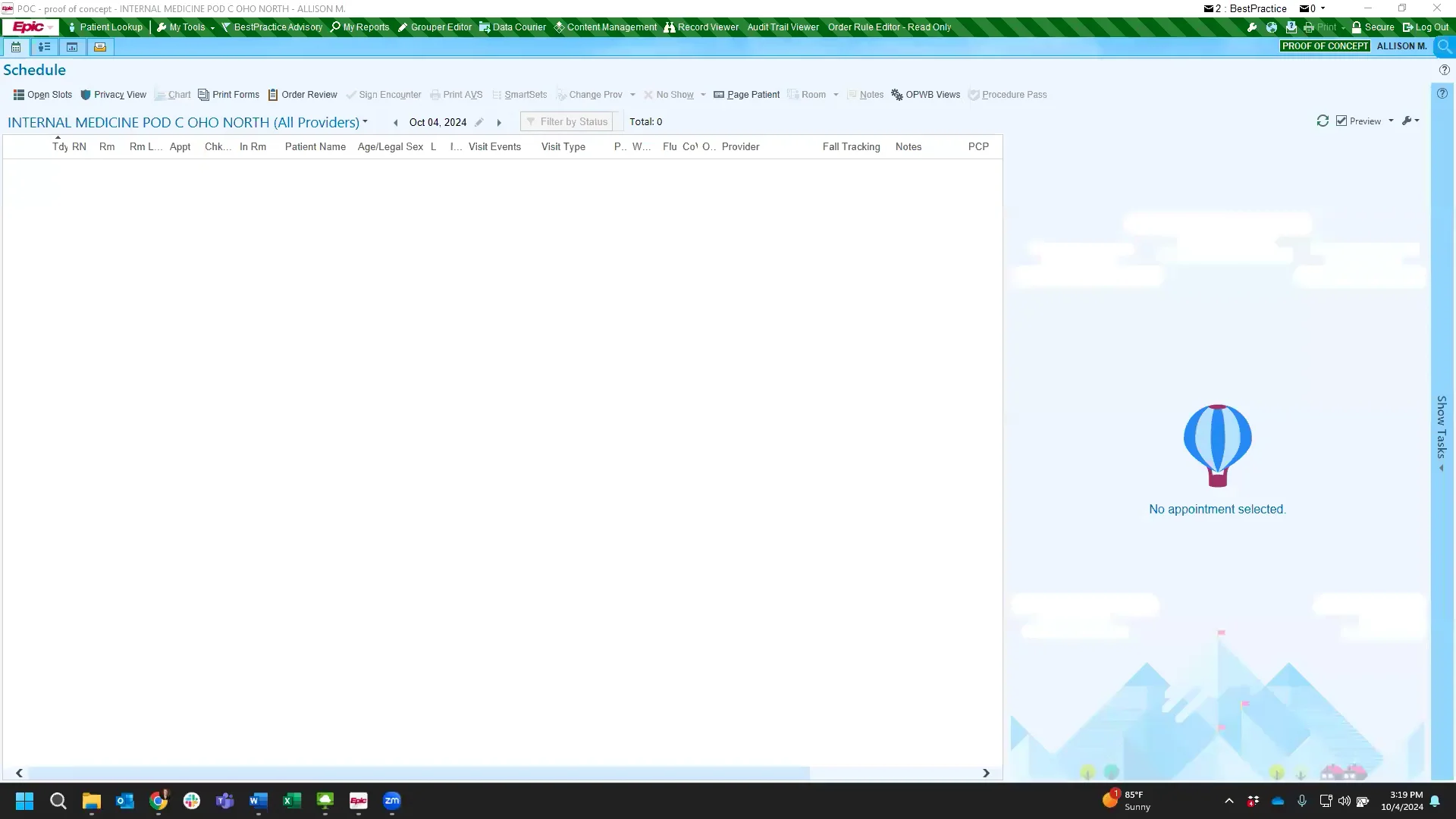Viewport: 1456px width, 819px height.
Task: Open the OPWB Views gear icon
Action: pyautogui.click(x=897, y=95)
